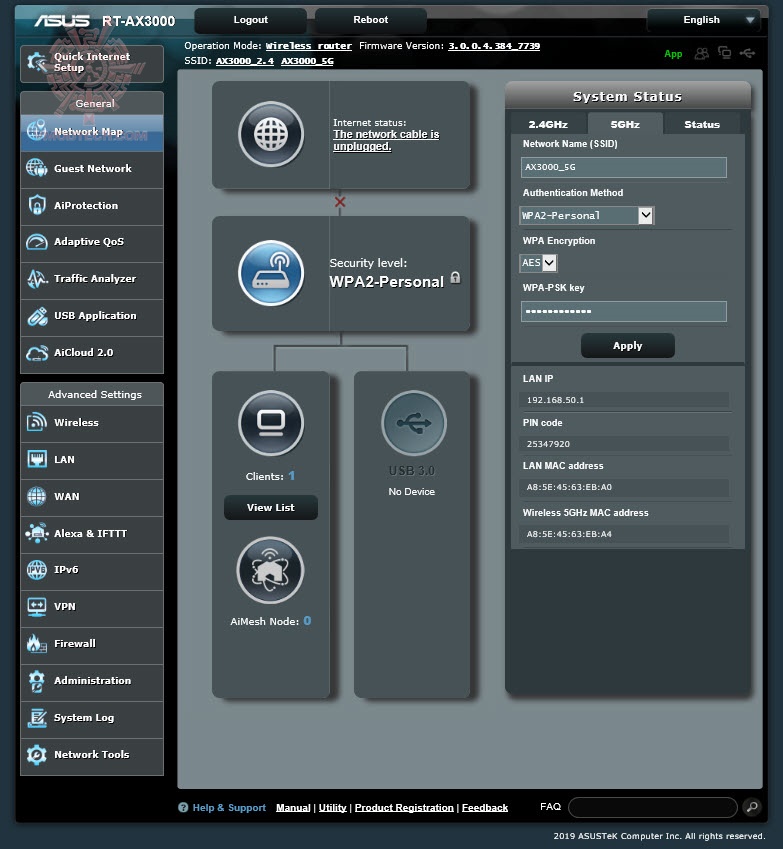Screen dimensions: 783x849
Task: Click the Wireless signal icon in sidebar
Action: [x=37, y=422]
